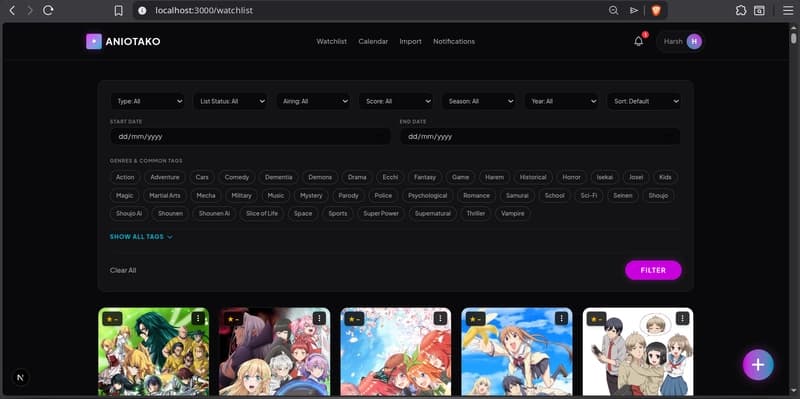Bookmark this page from address bar
Viewport: 800px width, 399px height.
tap(118, 10)
